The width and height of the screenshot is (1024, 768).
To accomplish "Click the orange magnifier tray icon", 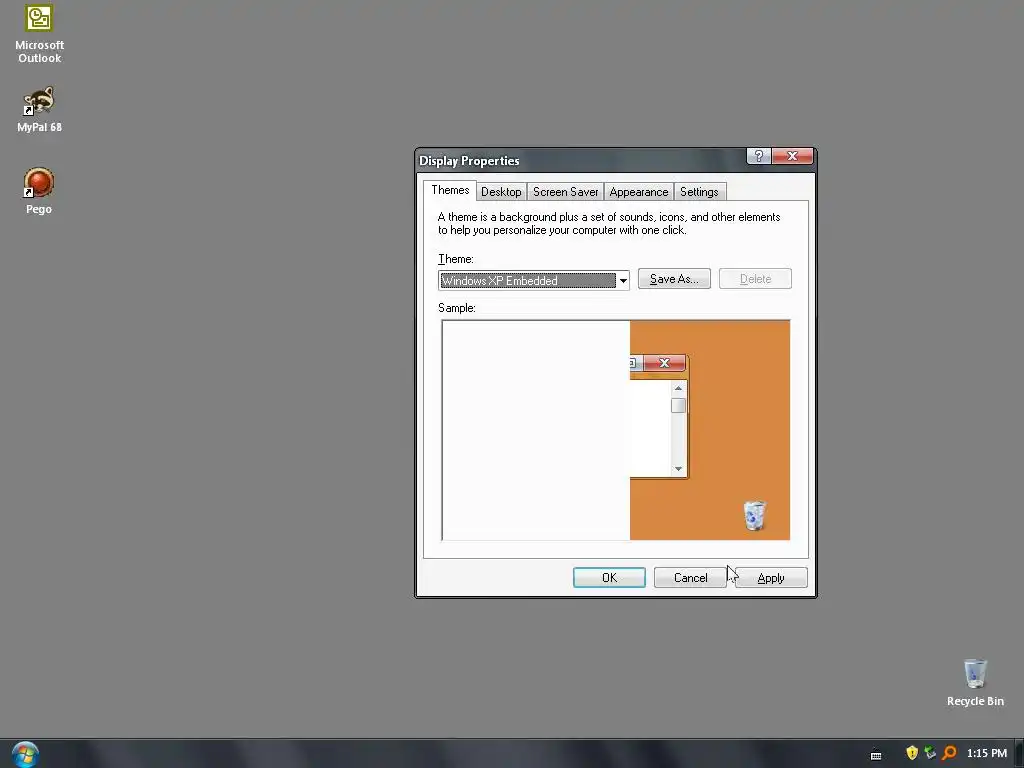I will pos(949,753).
